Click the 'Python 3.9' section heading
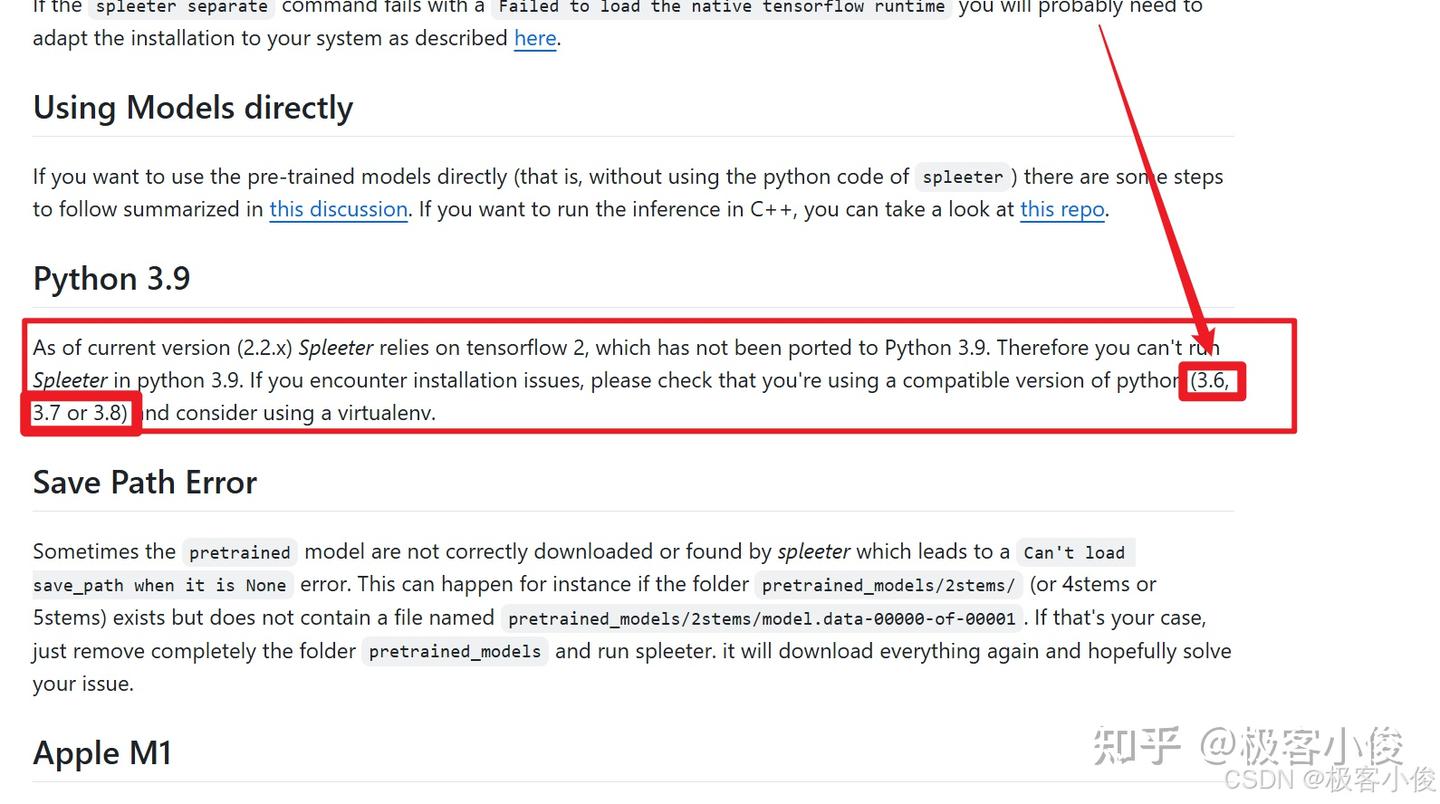This screenshot has height=804, width=1440. (x=111, y=278)
